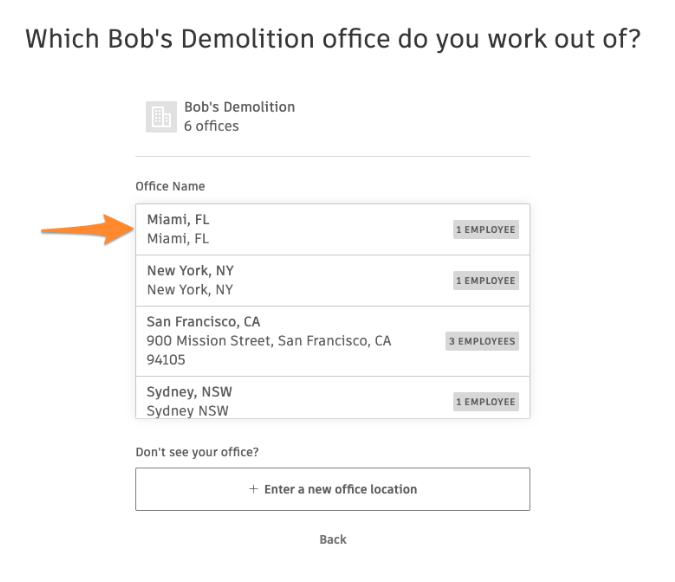This screenshot has width=675, height=582.
Task: Select the Miami, FL office
Action: [333, 229]
